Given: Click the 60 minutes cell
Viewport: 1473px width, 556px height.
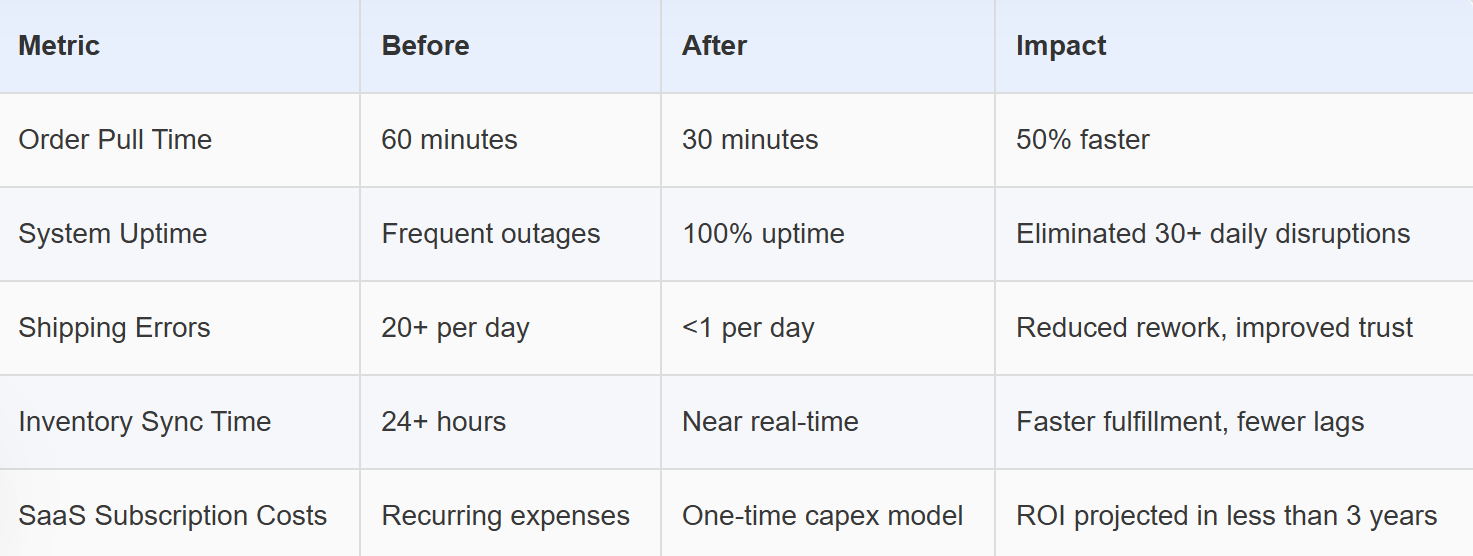Looking at the screenshot, I should click(x=449, y=140).
